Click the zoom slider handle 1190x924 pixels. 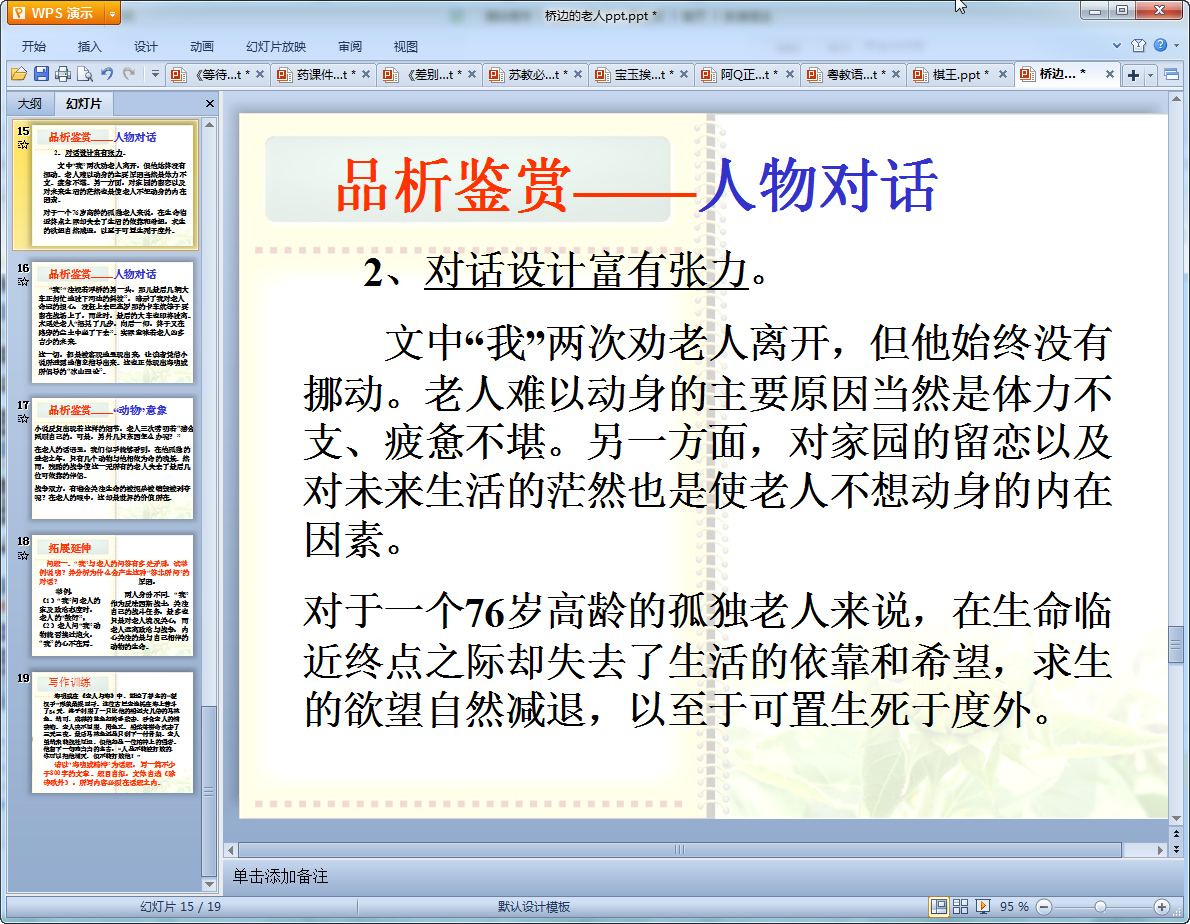click(1100, 907)
